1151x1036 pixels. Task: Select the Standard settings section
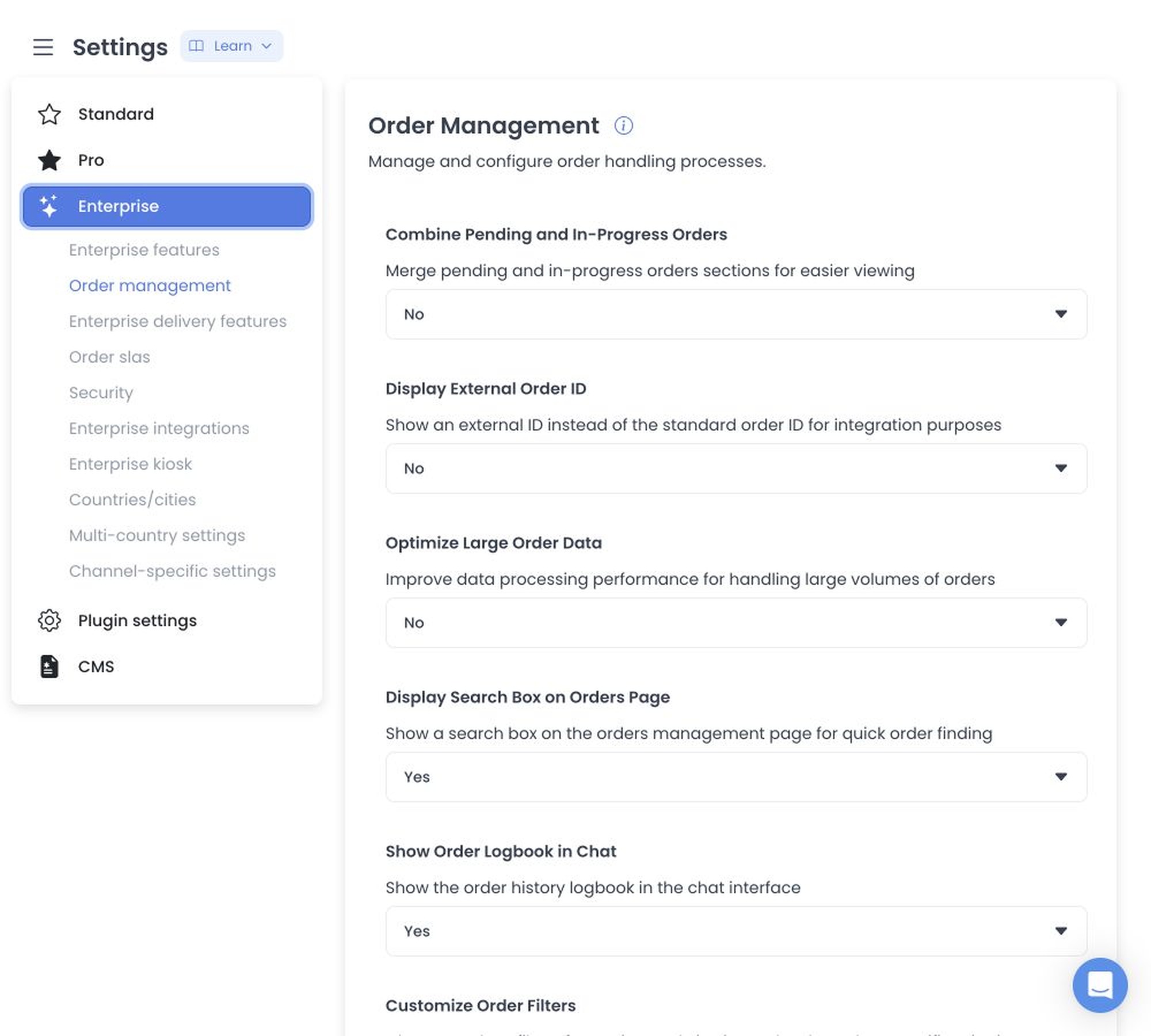tap(167, 114)
